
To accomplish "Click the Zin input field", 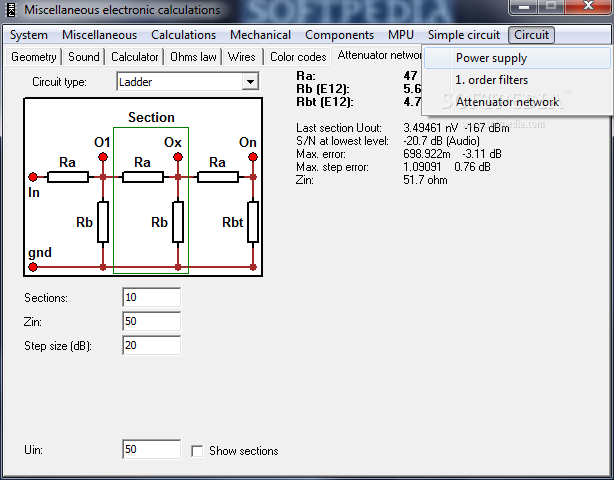I will tap(152, 321).
